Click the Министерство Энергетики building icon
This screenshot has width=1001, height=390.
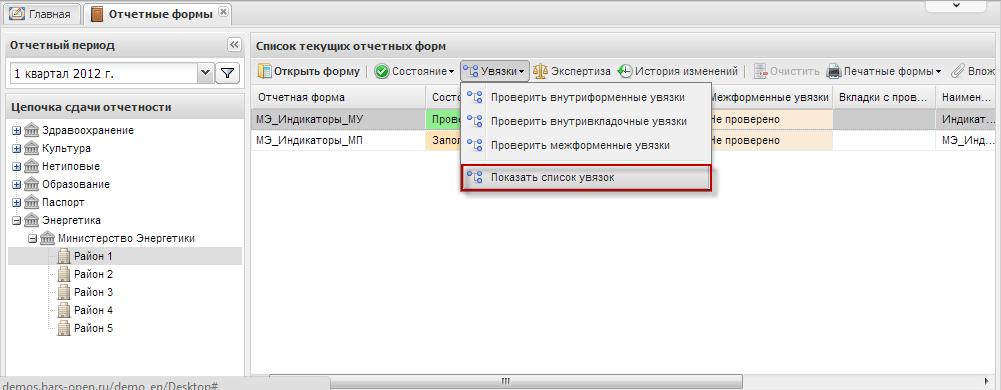[x=47, y=237]
